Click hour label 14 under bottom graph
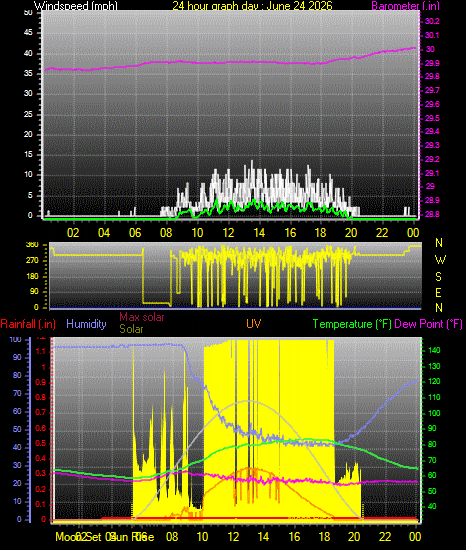Screen dimensions: 466x550 263,537
